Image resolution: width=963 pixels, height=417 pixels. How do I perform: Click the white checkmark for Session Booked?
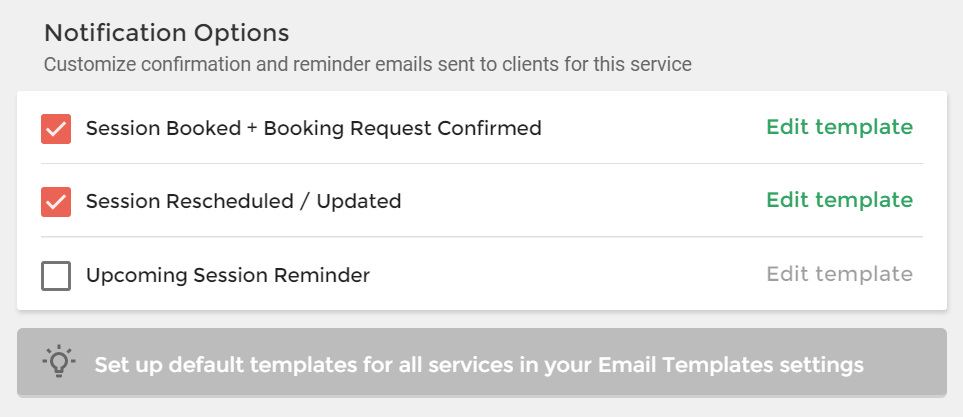[56, 130]
